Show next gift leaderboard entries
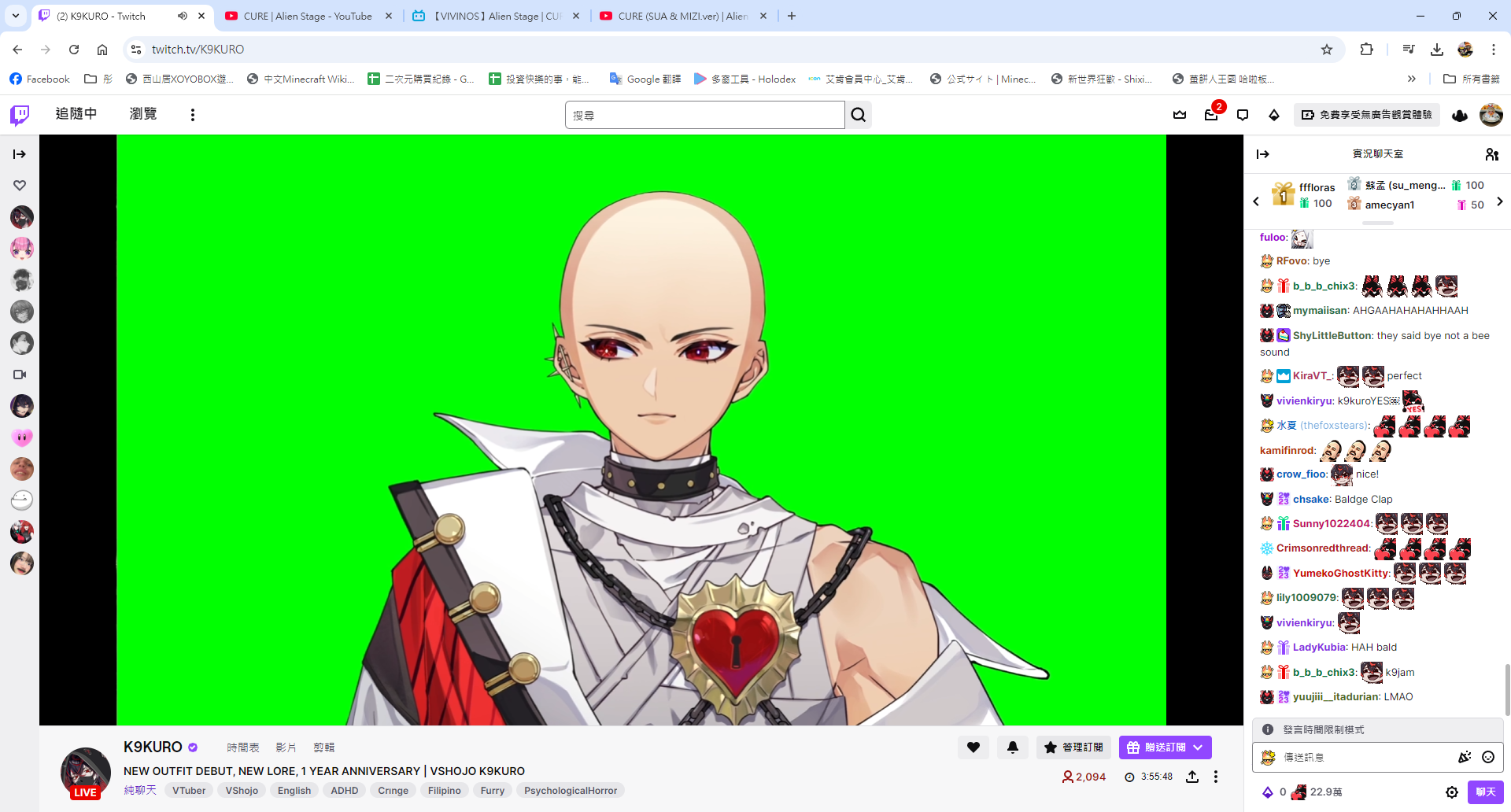Image resolution: width=1511 pixels, height=812 pixels. 1500,201
